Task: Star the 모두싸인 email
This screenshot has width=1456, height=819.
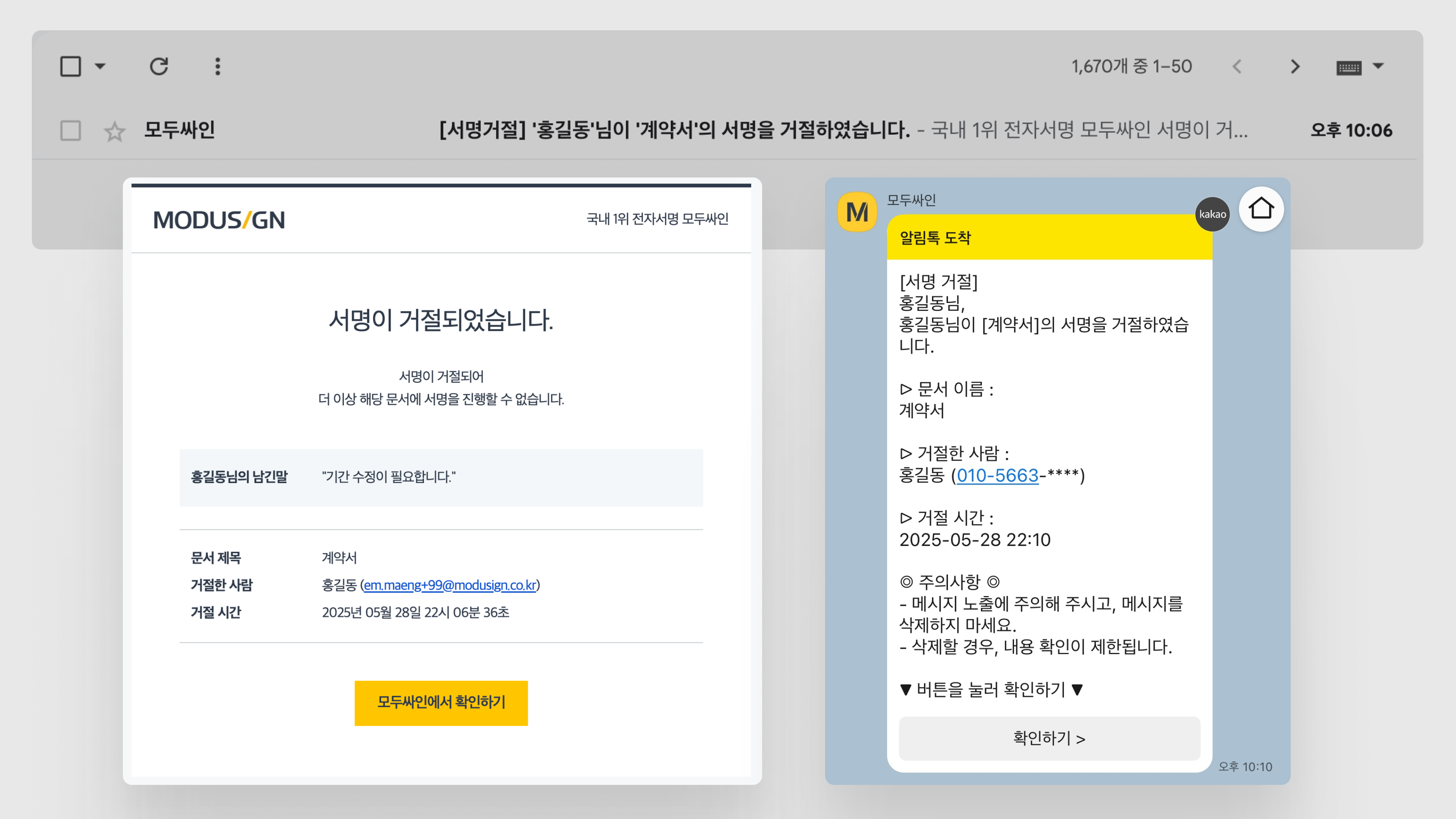Action: pos(115,131)
